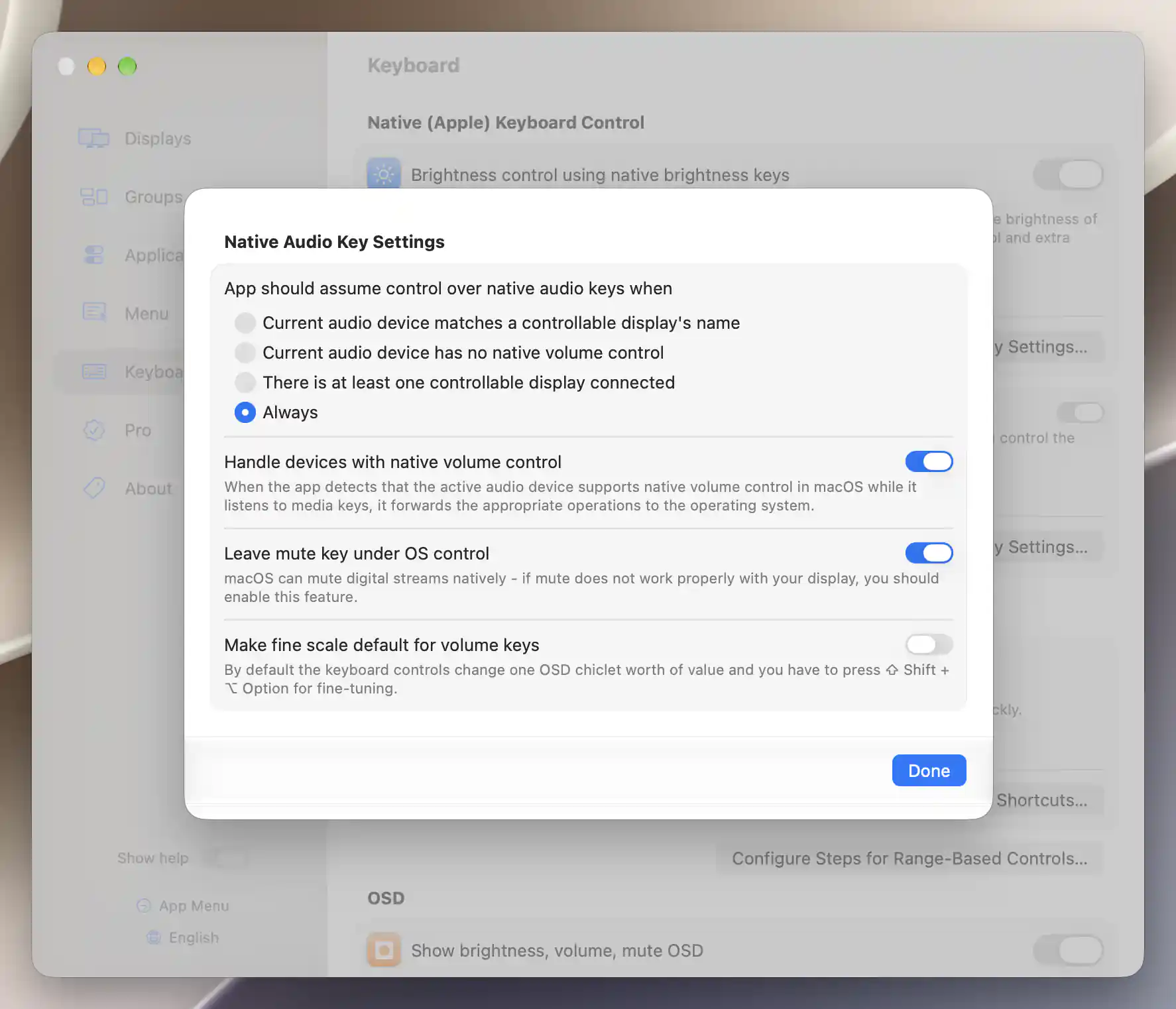The height and width of the screenshot is (1009, 1176).
Task: Open Pro section in sidebar
Action: [x=138, y=430]
